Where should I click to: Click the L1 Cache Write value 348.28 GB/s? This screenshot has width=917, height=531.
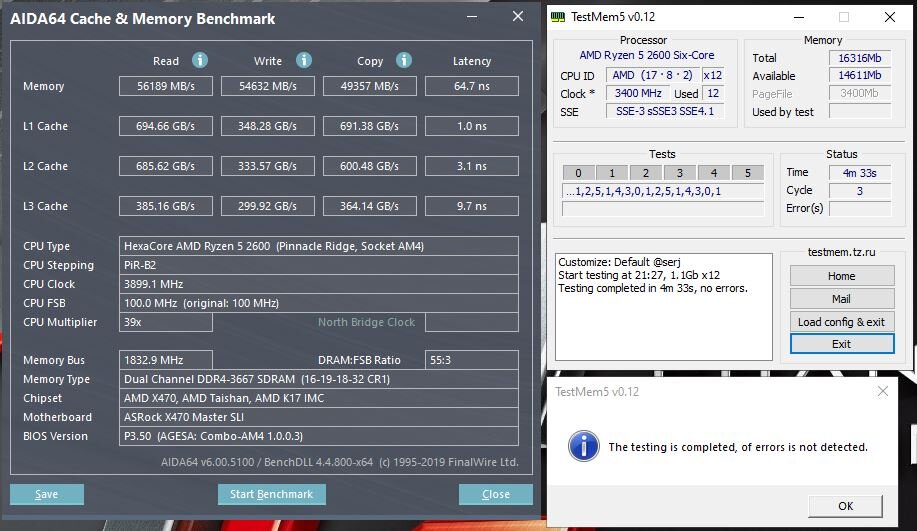coord(267,126)
